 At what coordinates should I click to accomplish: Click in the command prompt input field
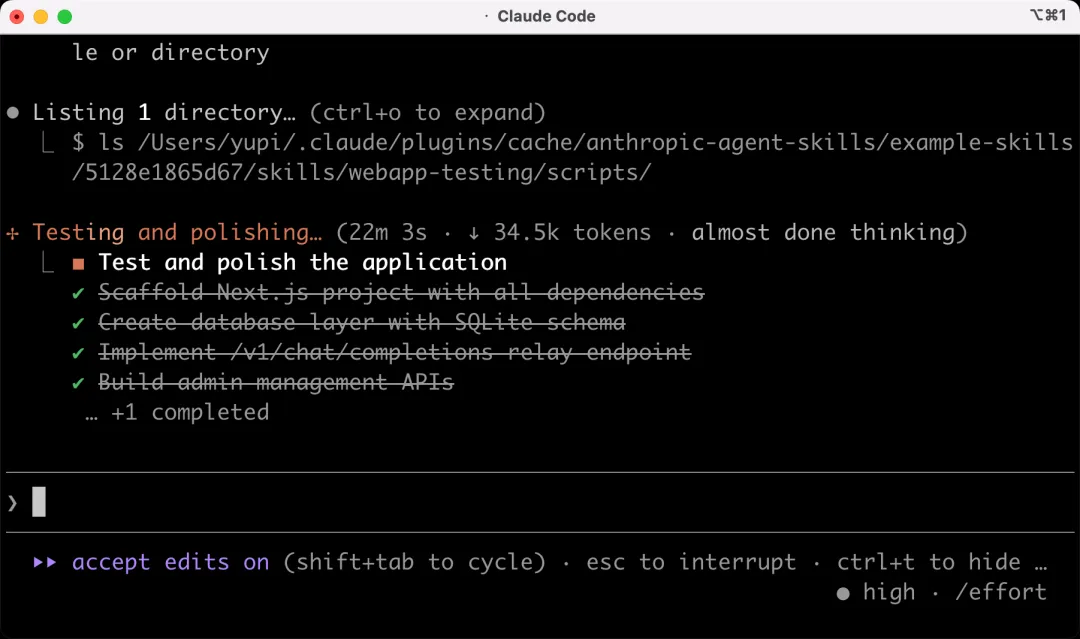540,502
